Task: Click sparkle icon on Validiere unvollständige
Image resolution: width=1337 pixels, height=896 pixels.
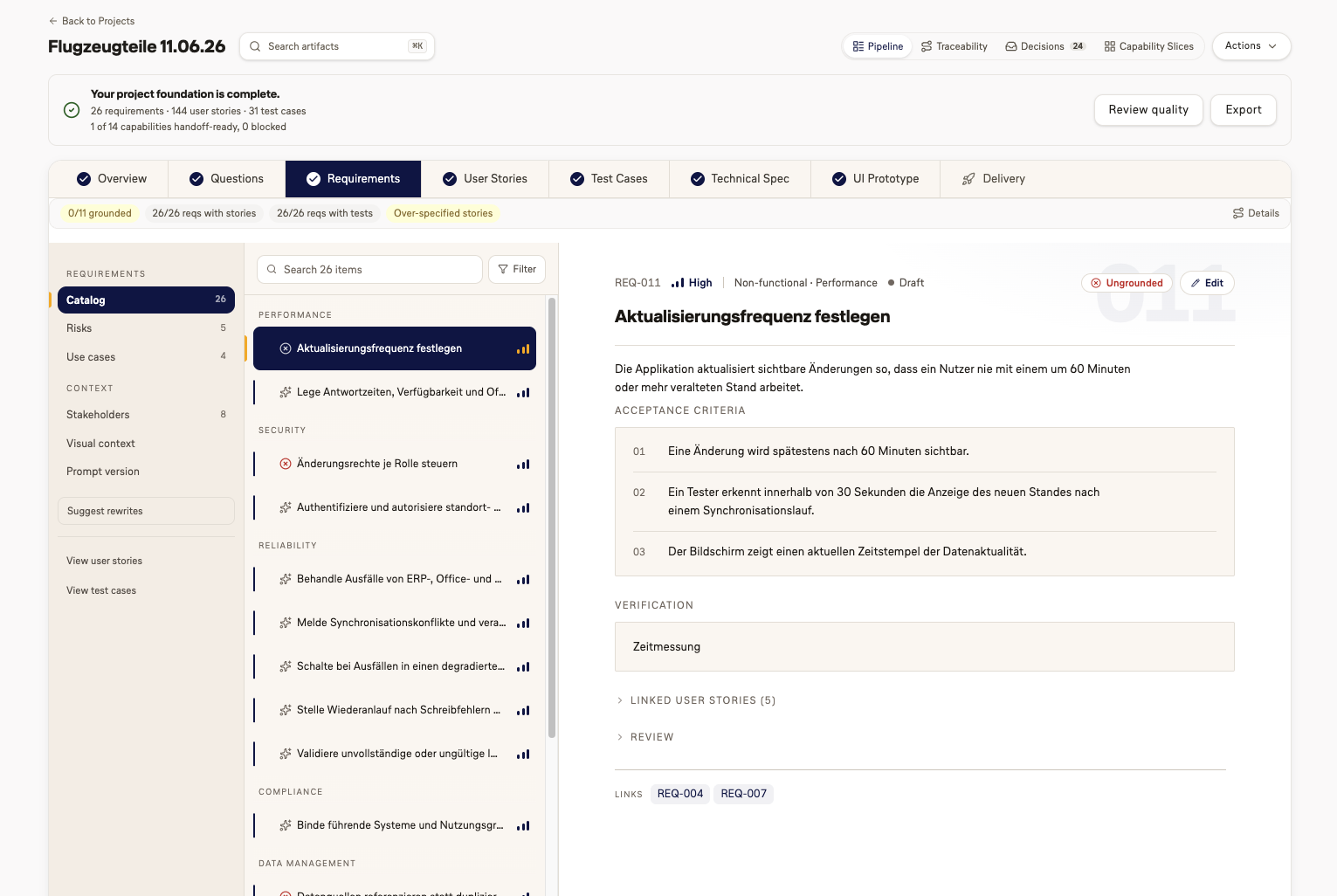Action: pos(286,754)
